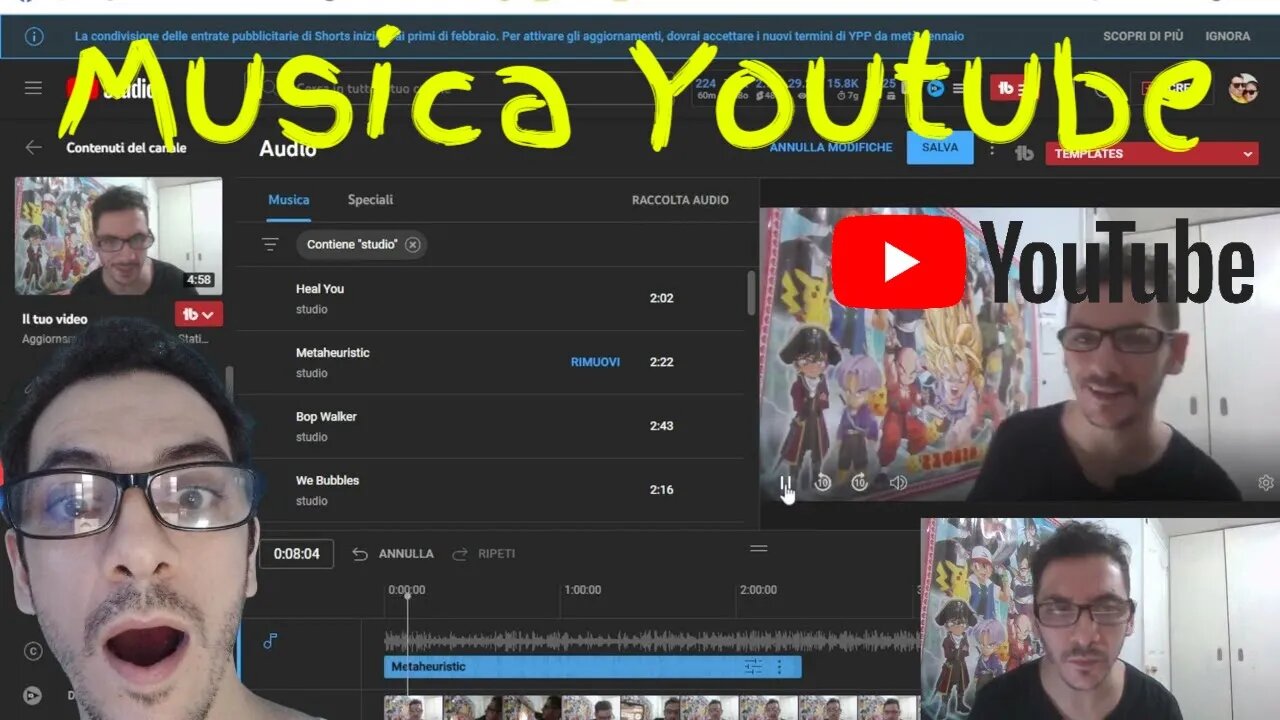Image resolution: width=1280 pixels, height=720 pixels.
Task: Click the RIPETI redo button
Action: click(484, 553)
